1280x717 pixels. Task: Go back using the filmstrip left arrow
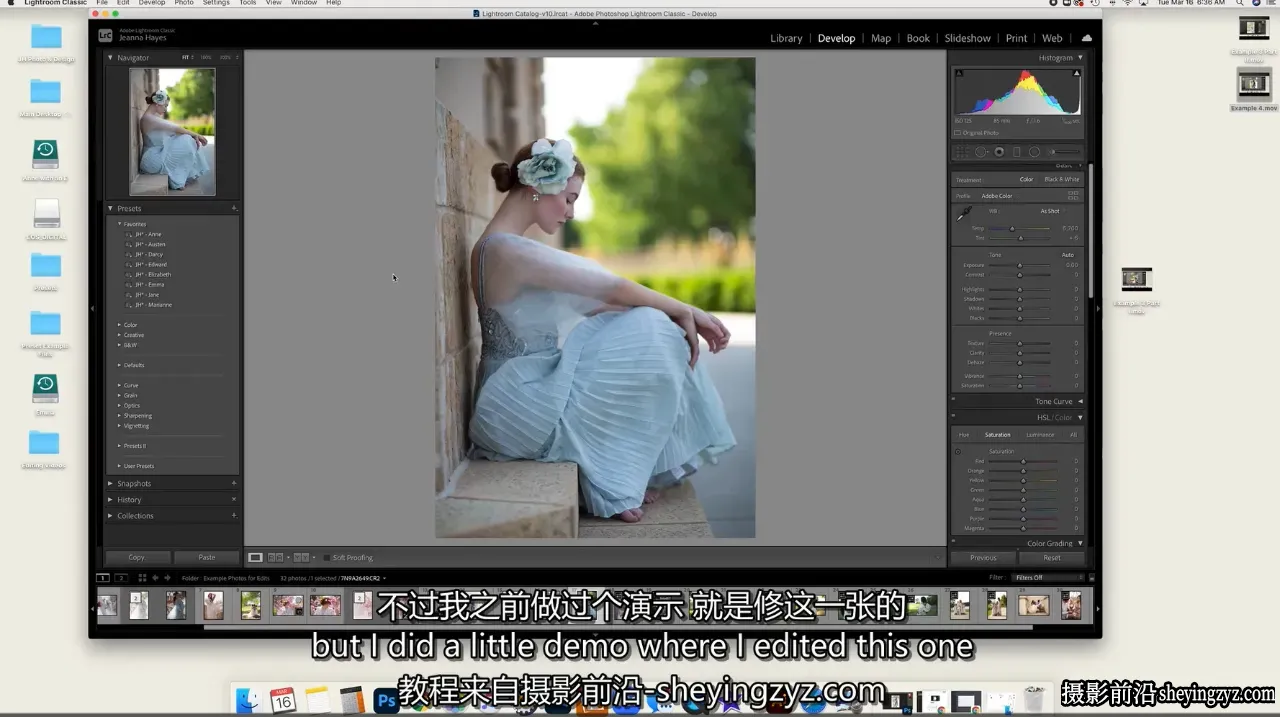(x=155, y=578)
